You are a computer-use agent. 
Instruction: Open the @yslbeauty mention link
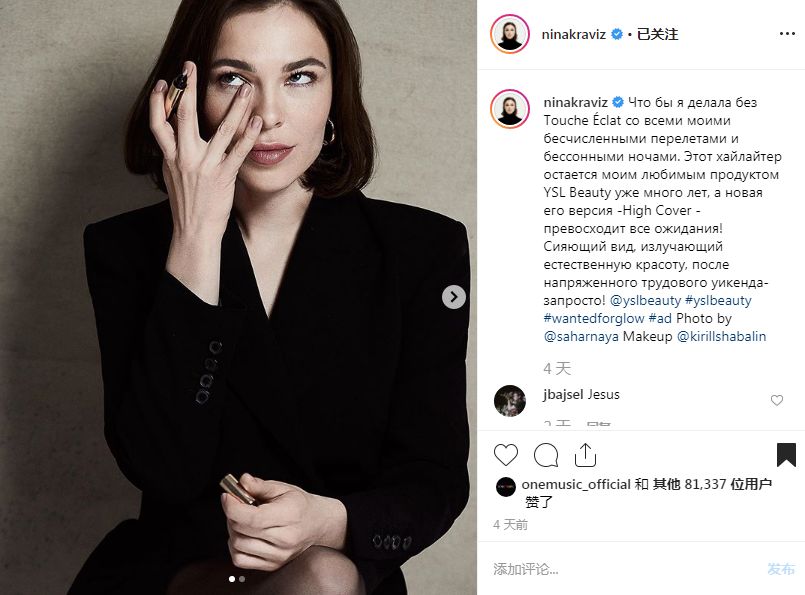(645, 300)
